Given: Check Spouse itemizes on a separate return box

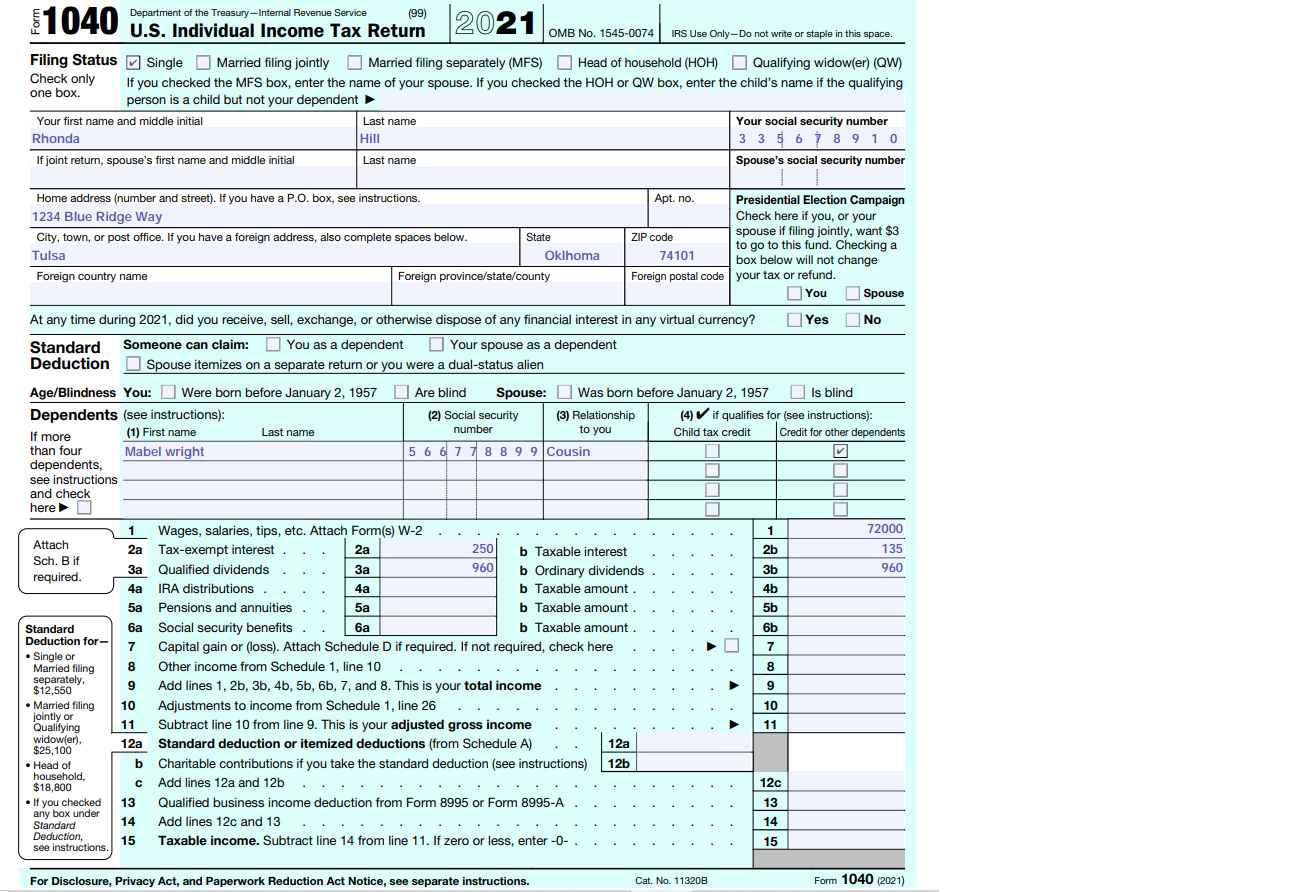Looking at the screenshot, I should tap(134, 363).
